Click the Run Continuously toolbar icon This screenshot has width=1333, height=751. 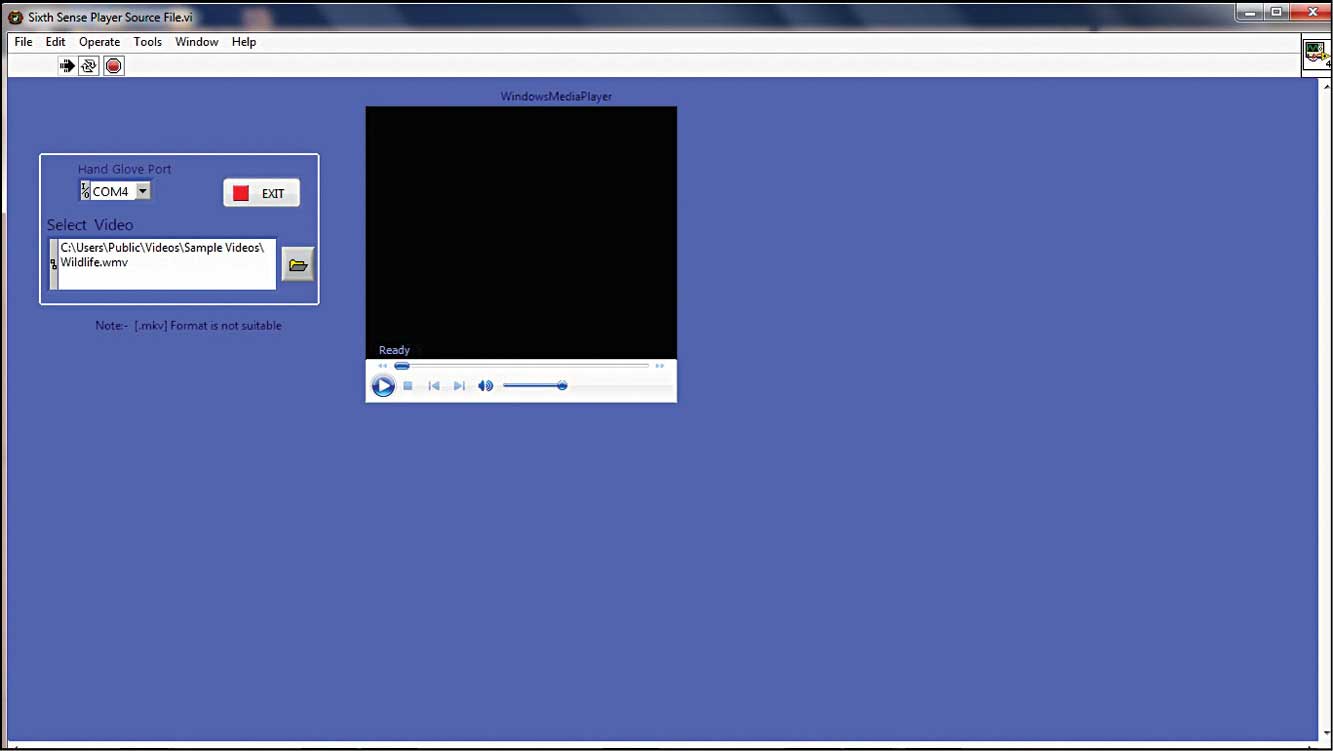click(x=89, y=66)
